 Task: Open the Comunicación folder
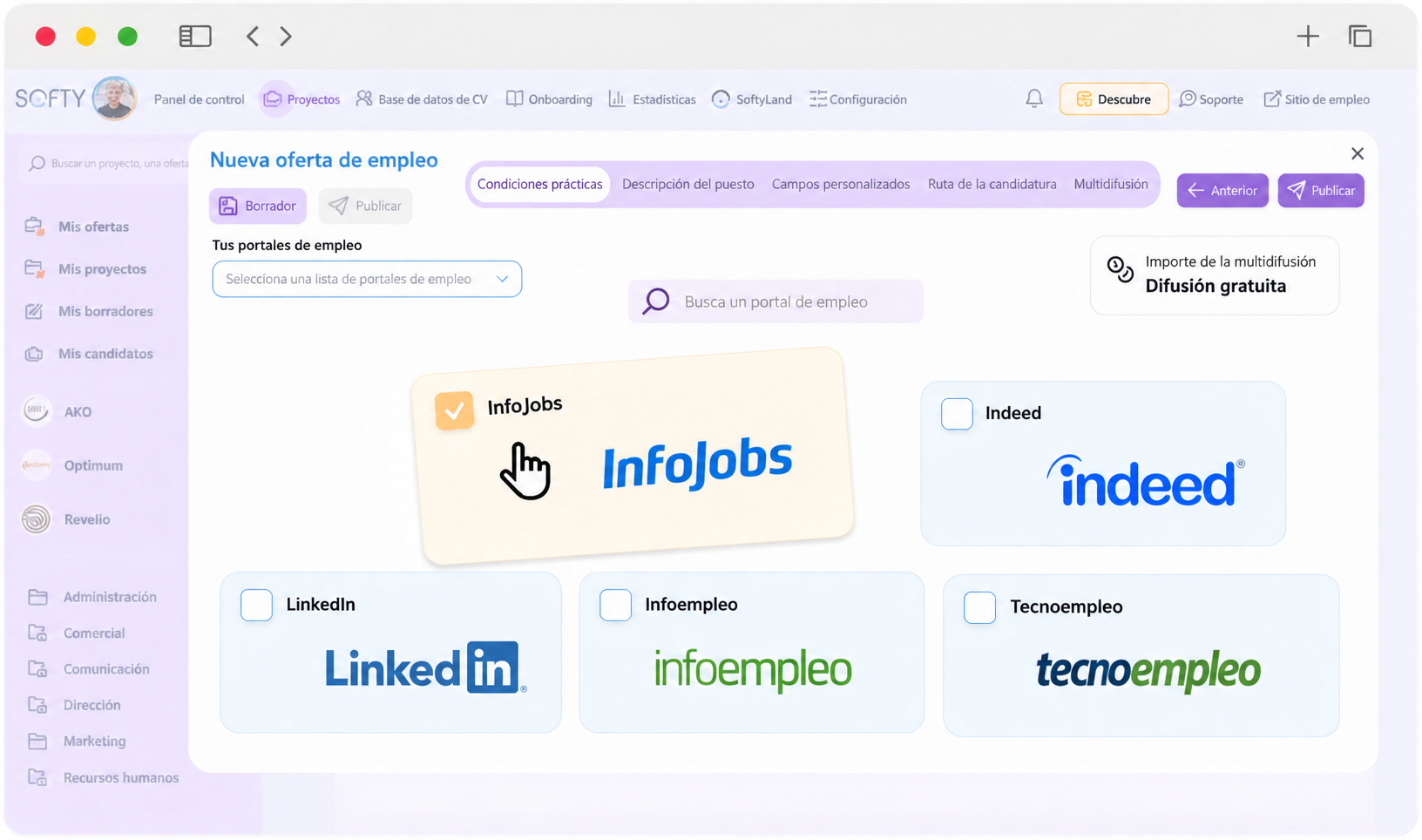coord(89,669)
